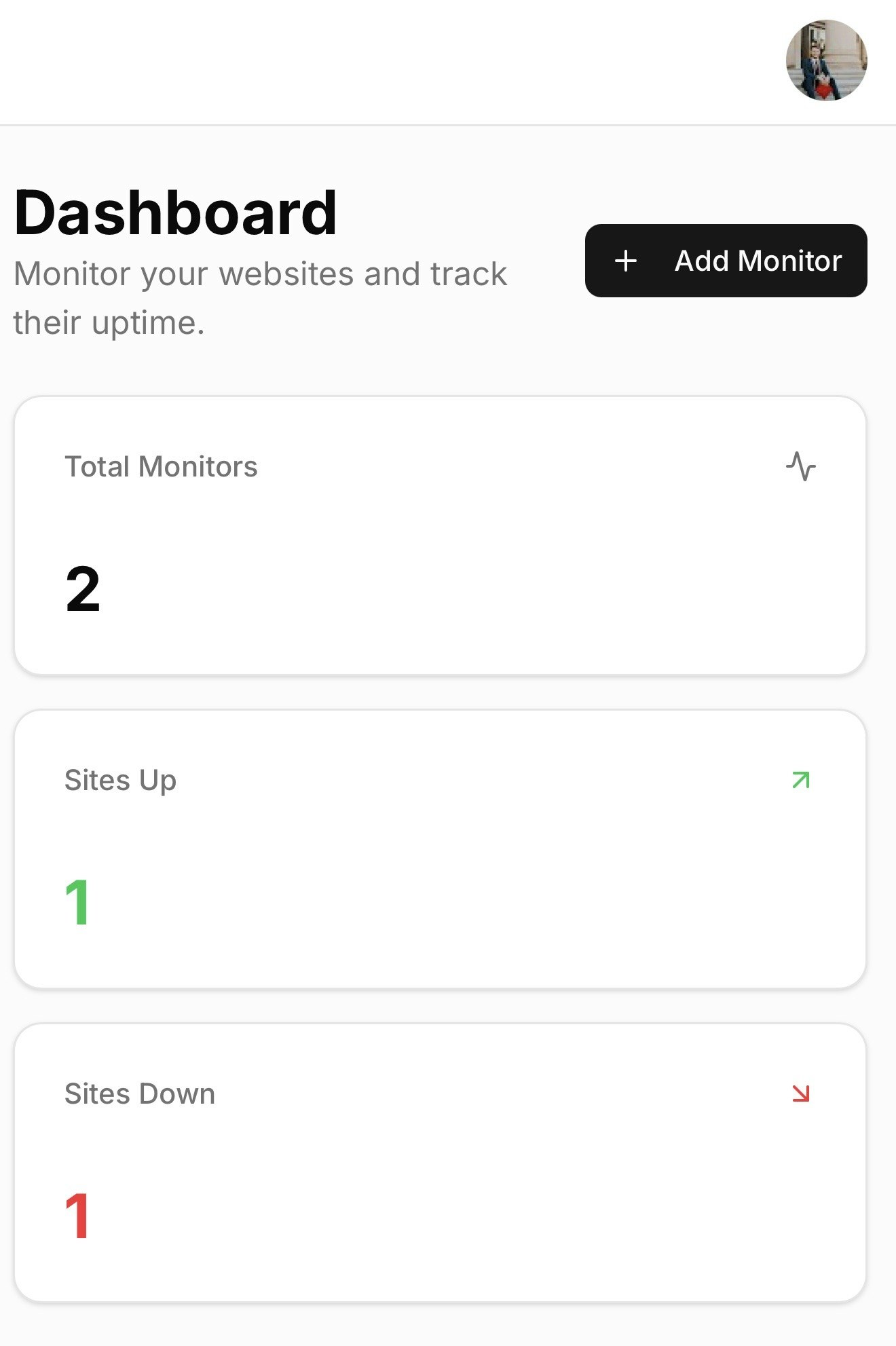Click the Sites Up card title
The image size is (896, 1346).
(120, 780)
